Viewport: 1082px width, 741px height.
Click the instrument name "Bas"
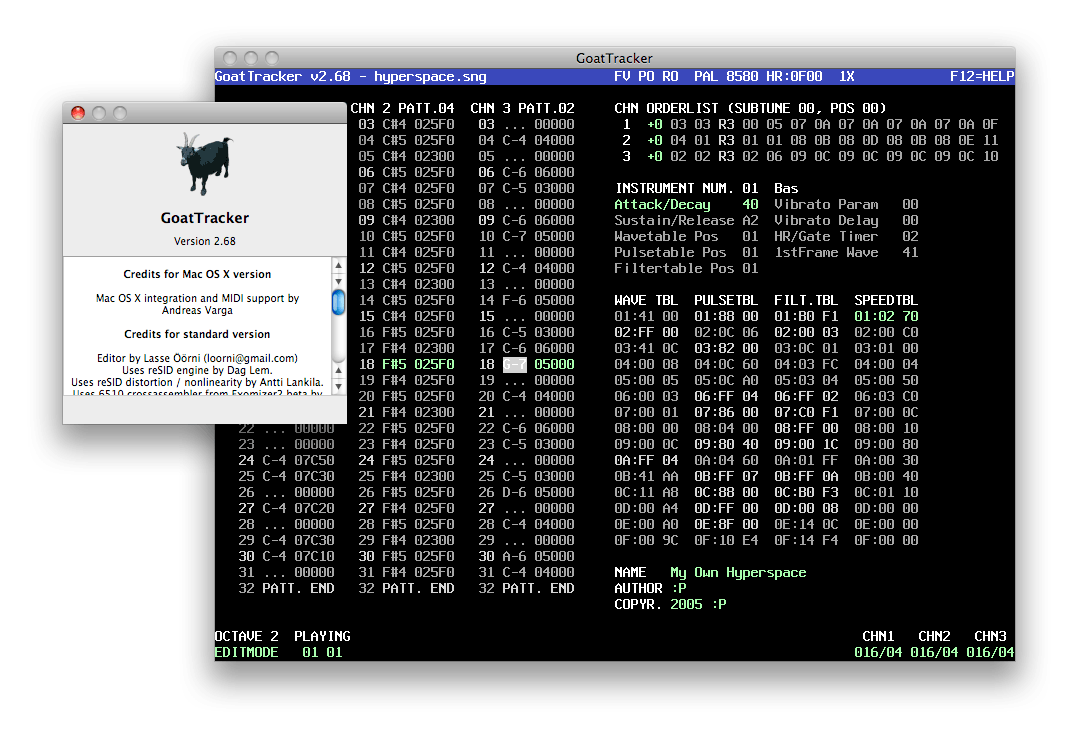coord(786,188)
